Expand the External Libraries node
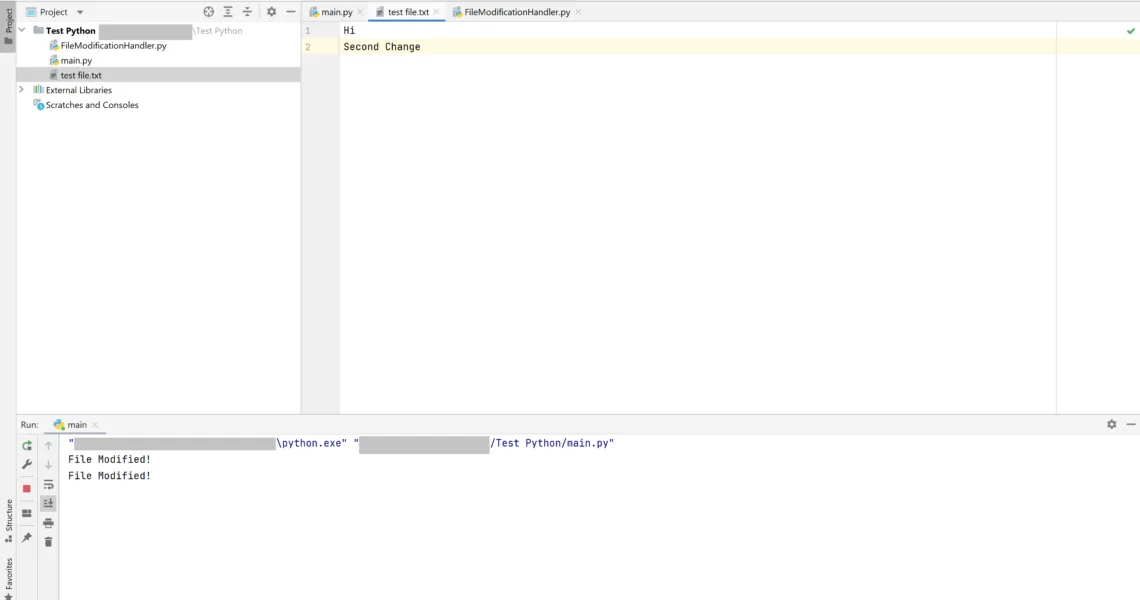1140x600 pixels. point(22,90)
